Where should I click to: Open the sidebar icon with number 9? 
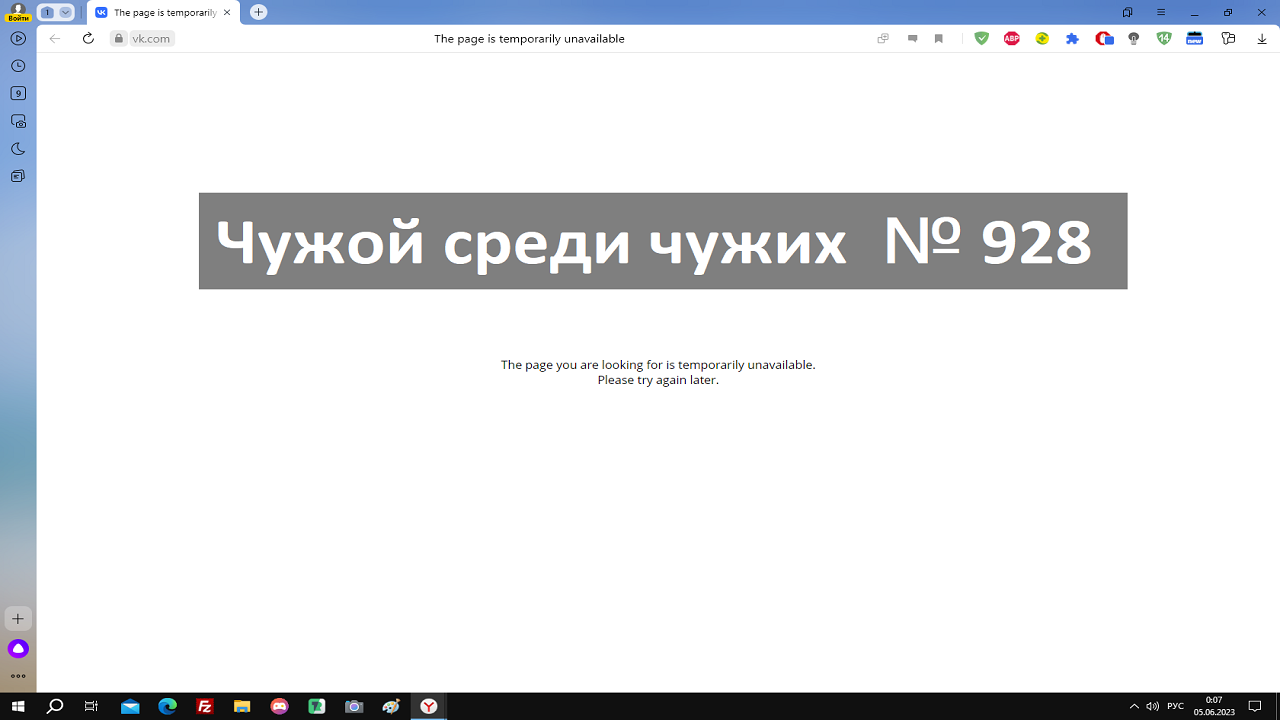click(18, 93)
